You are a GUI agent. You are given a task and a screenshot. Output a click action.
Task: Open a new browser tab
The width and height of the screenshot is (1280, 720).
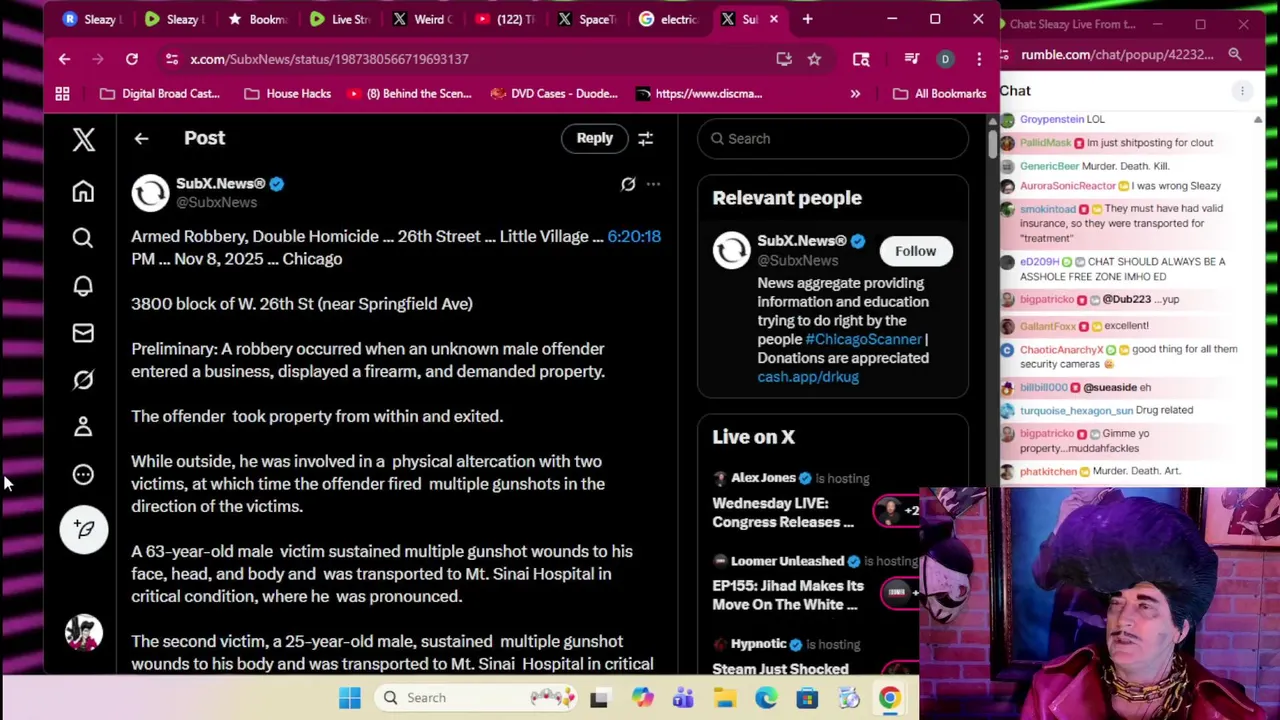(x=807, y=19)
